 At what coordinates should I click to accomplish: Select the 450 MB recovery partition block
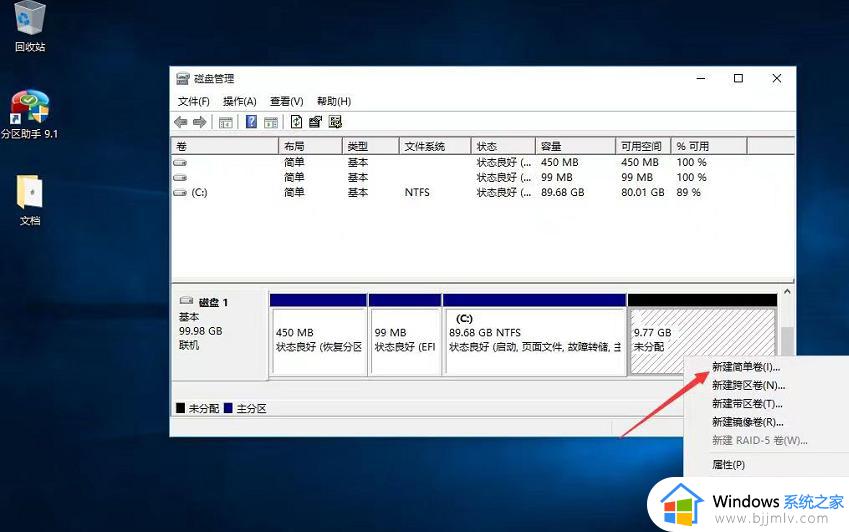318,334
